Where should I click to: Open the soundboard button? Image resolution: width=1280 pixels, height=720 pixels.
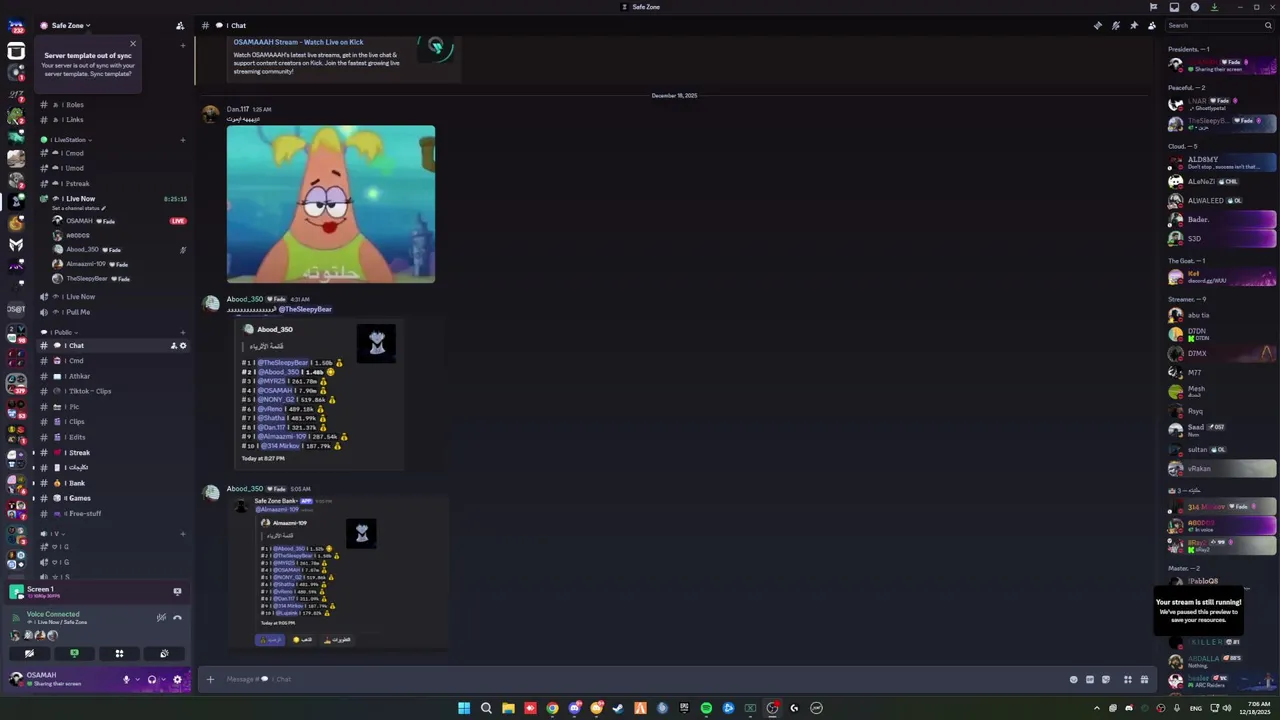[164, 653]
